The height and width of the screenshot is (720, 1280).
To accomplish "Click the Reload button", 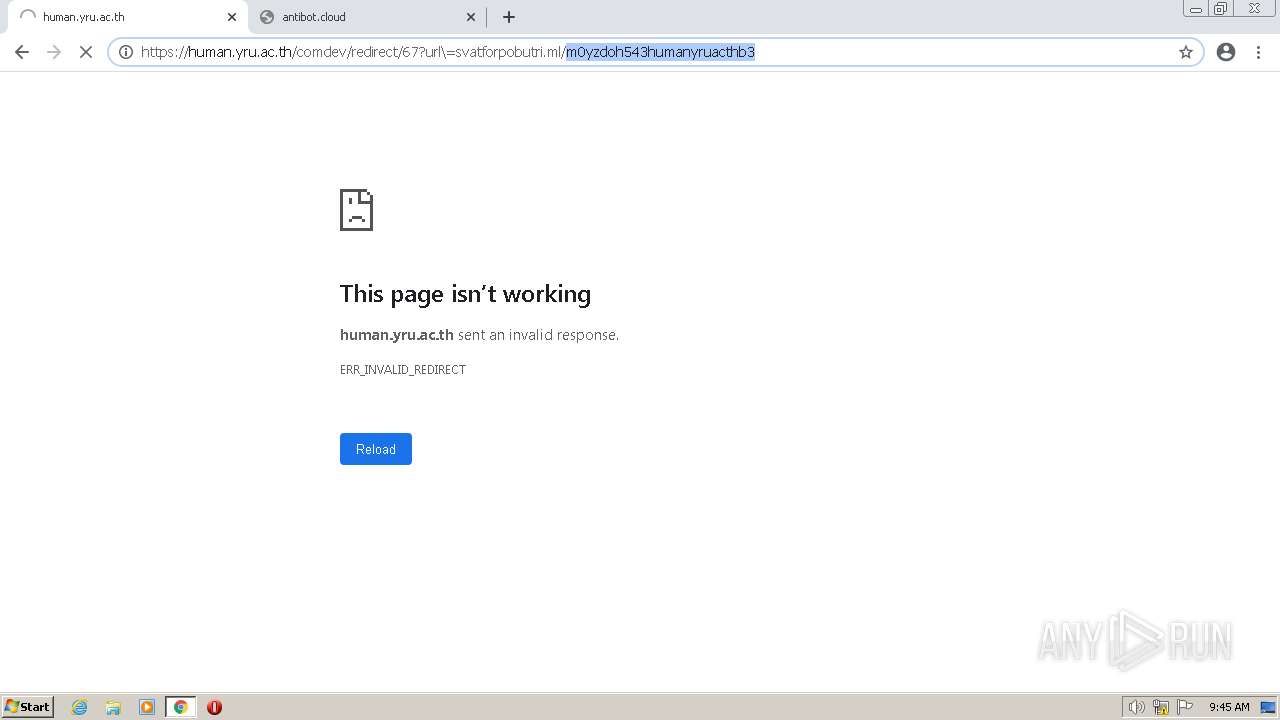I will [376, 449].
